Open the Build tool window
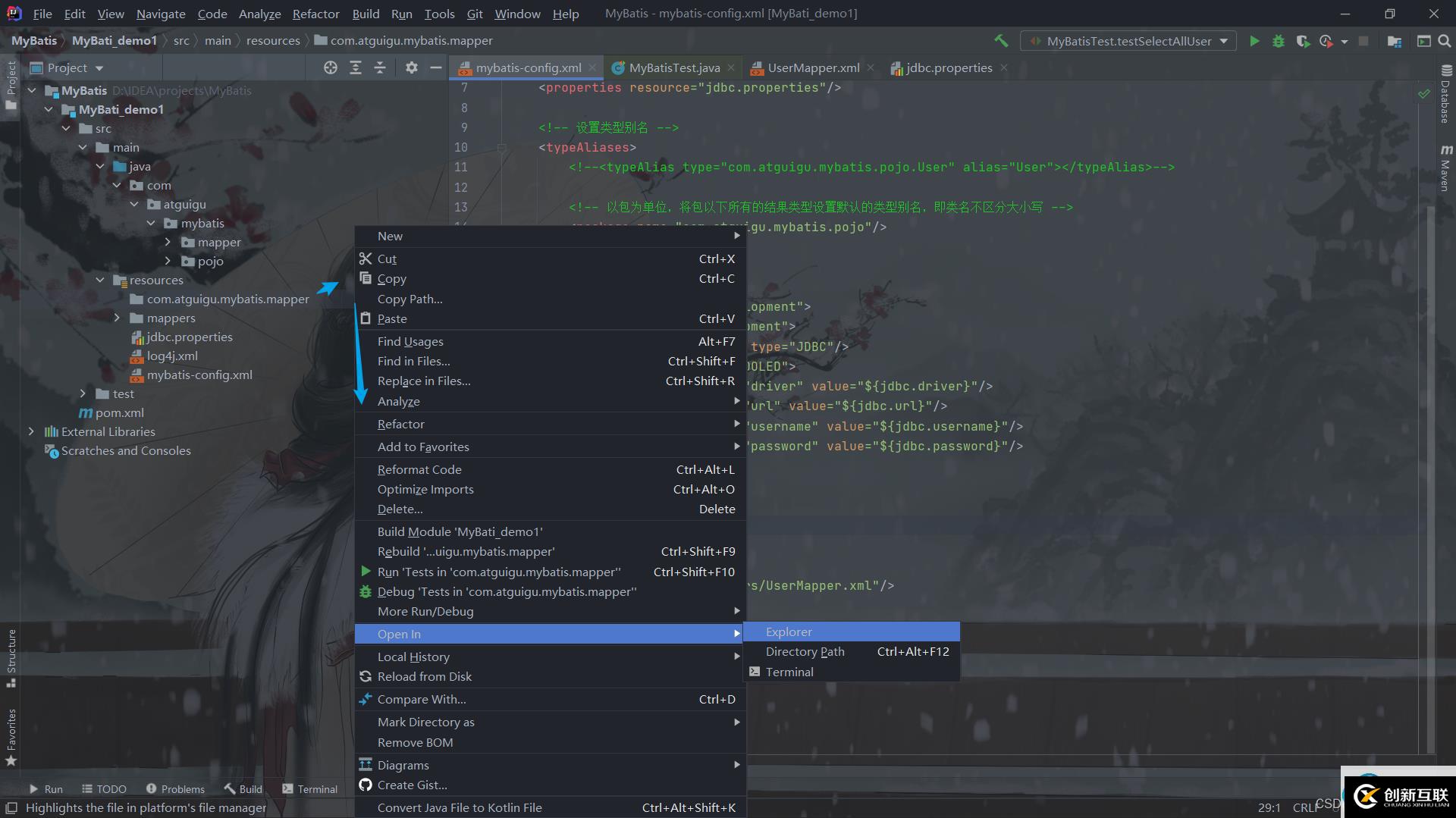Image resolution: width=1456 pixels, height=818 pixels. click(243, 788)
